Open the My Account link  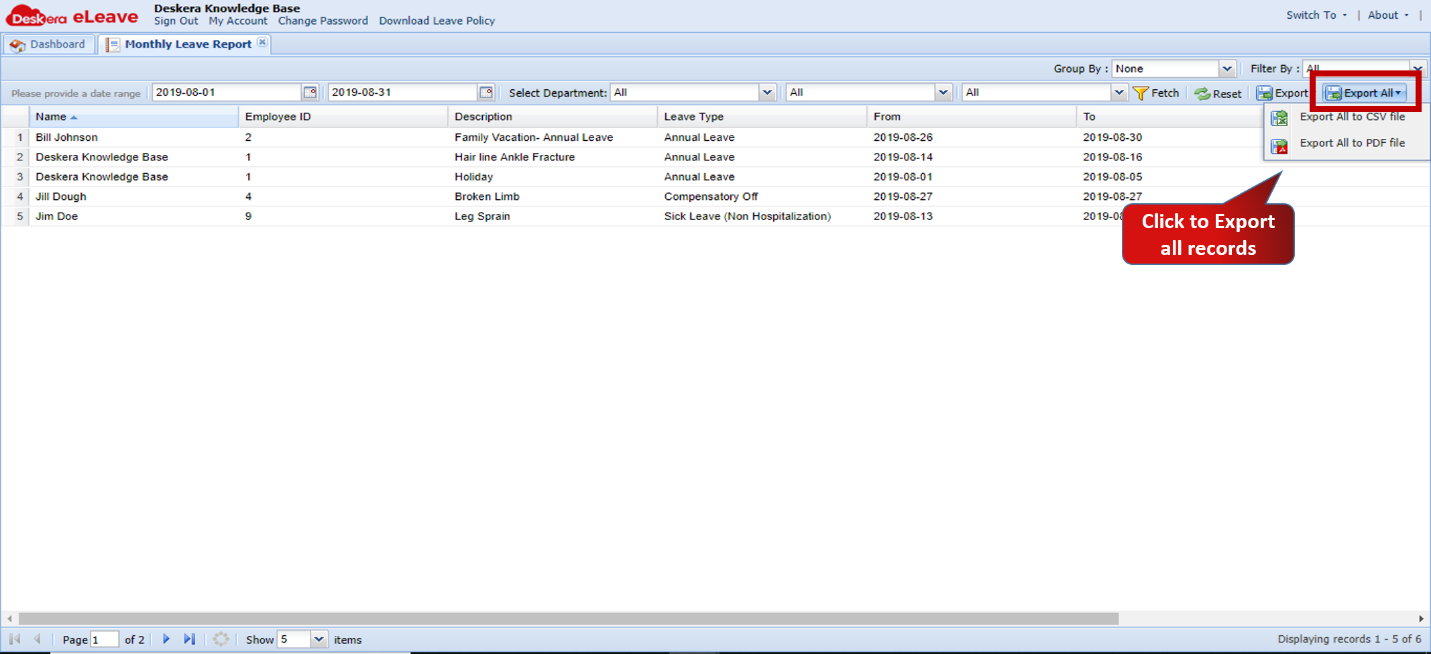point(238,21)
